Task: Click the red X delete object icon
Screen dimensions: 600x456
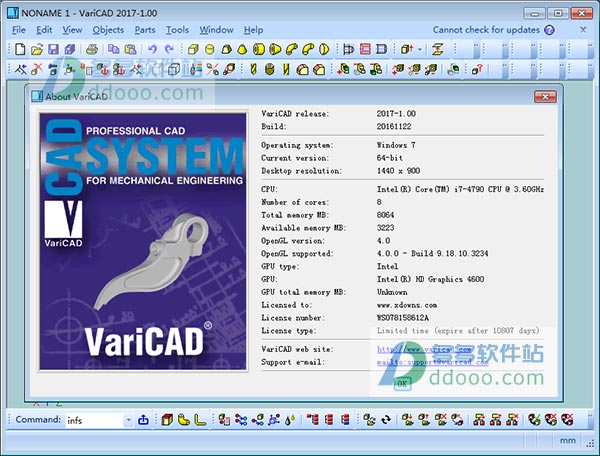Action: pos(37,69)
